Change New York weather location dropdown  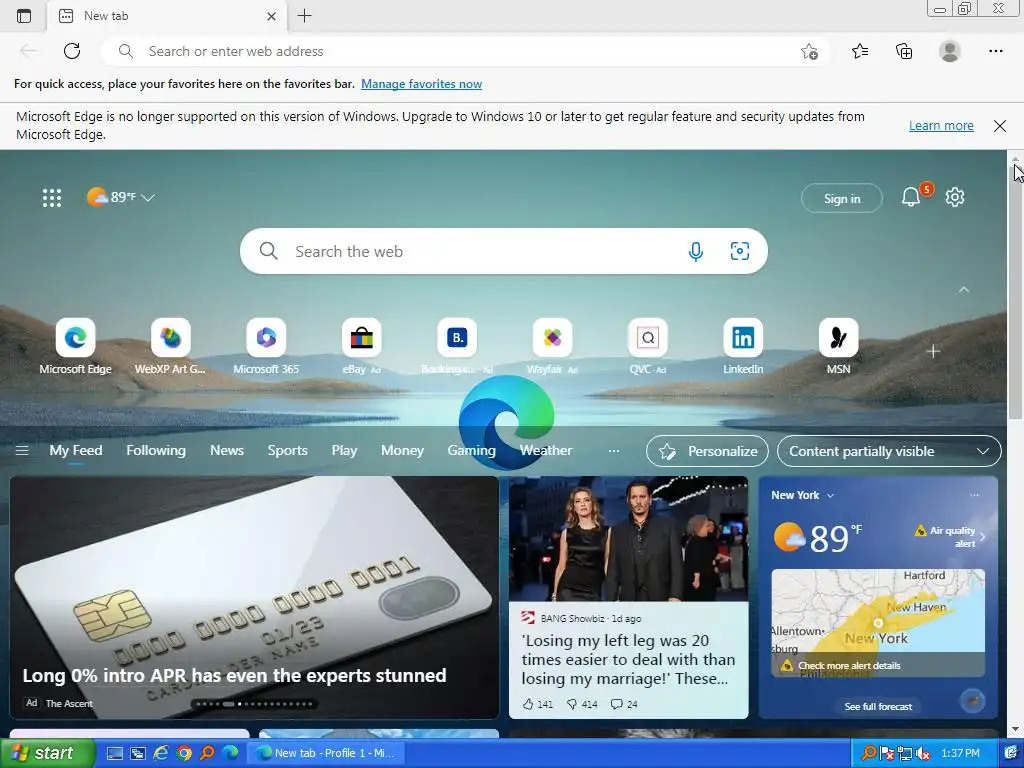(x=802, y=495)
